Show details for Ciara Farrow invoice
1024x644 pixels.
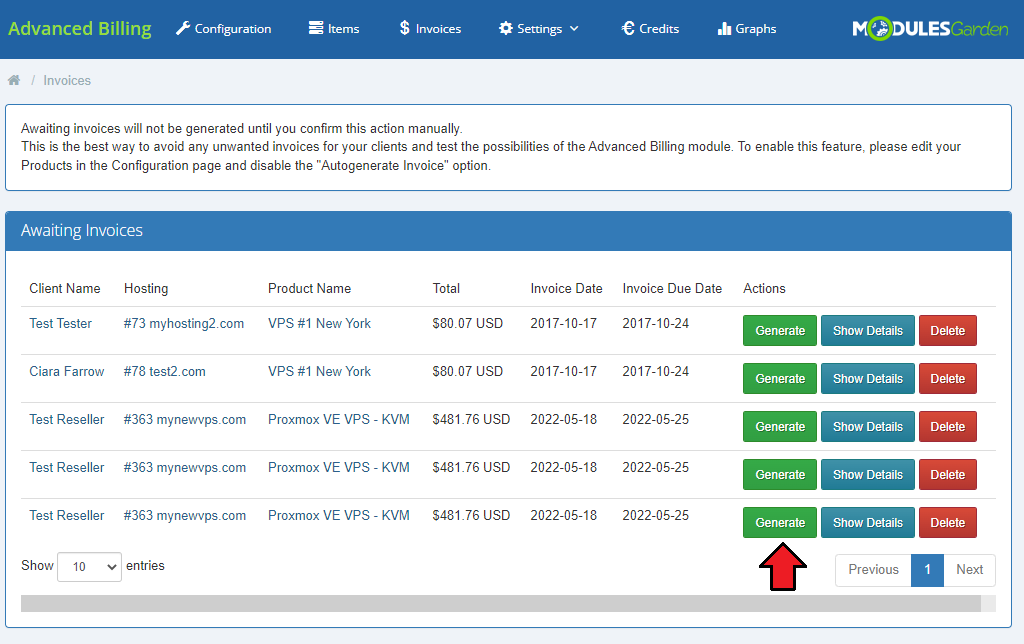867,379
